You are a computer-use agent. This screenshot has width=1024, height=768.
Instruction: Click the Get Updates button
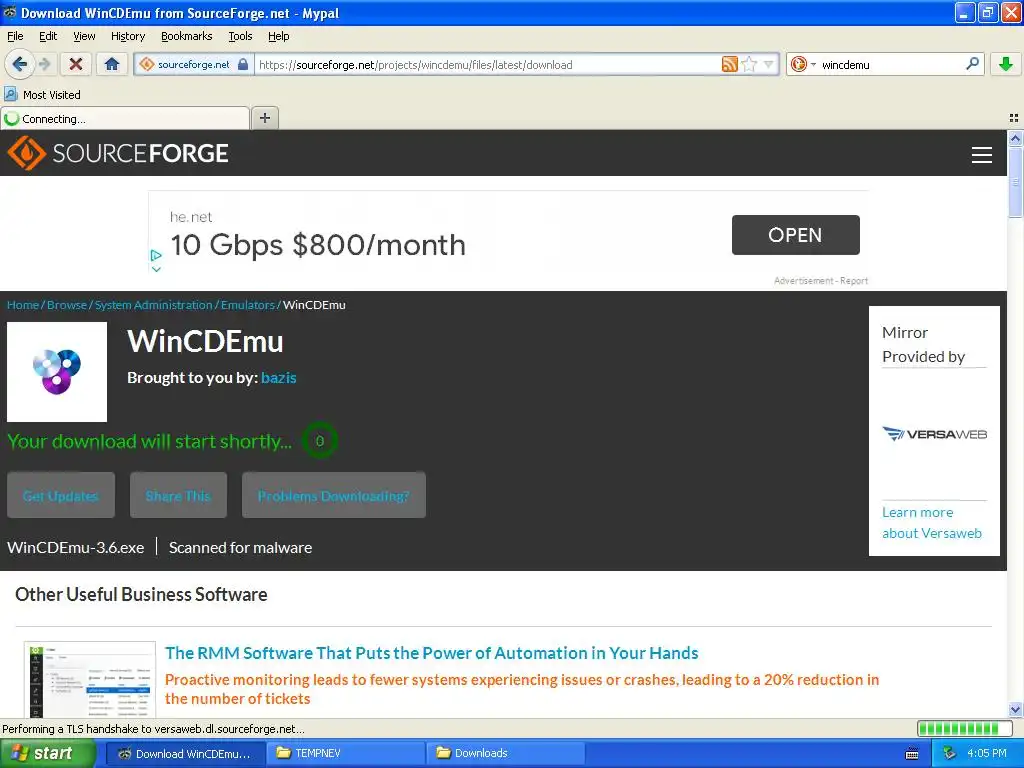[61, 496]
